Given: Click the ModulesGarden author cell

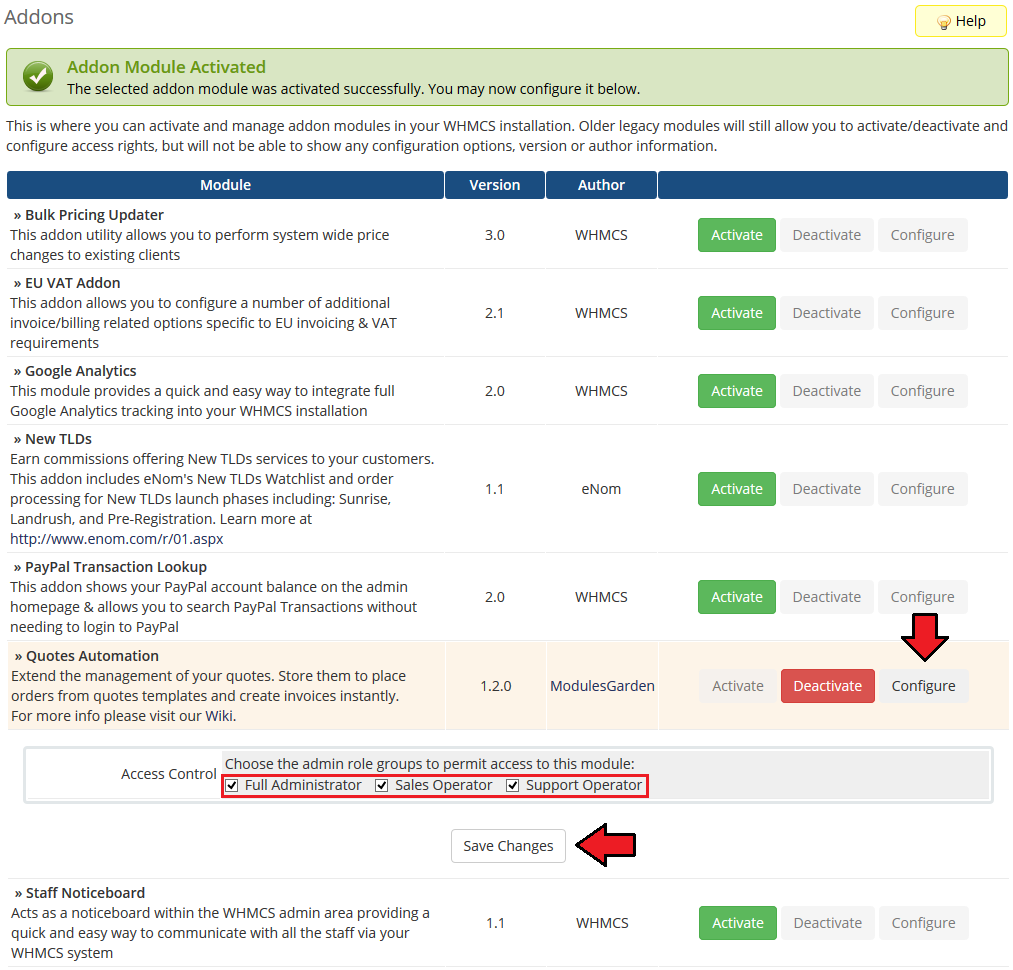Looking at the screenshot, I should tap(602, 686).
